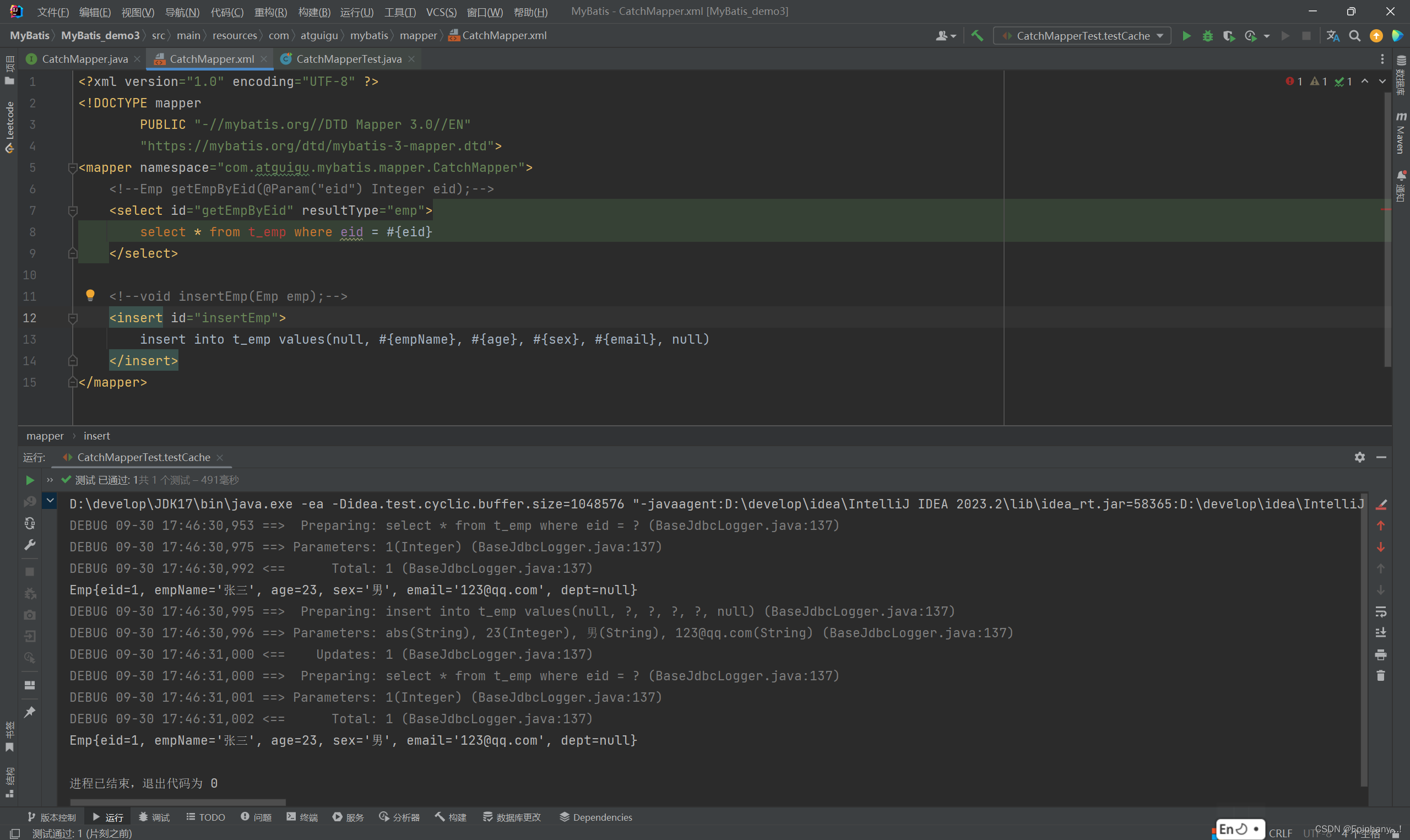
Task: Run CatchMapperTest.testCache with green play icon
Action: point(1186,36)
